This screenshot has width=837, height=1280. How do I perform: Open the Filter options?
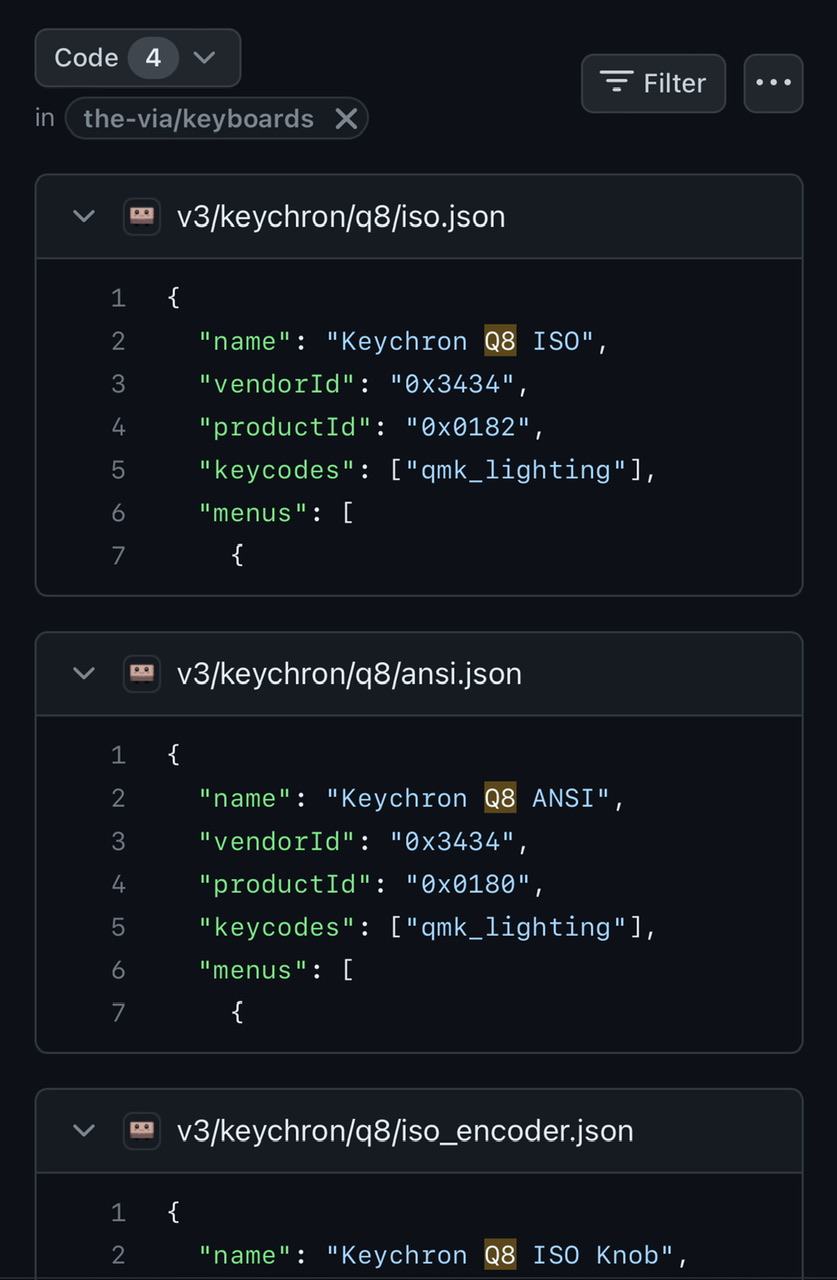coord(653,83)
